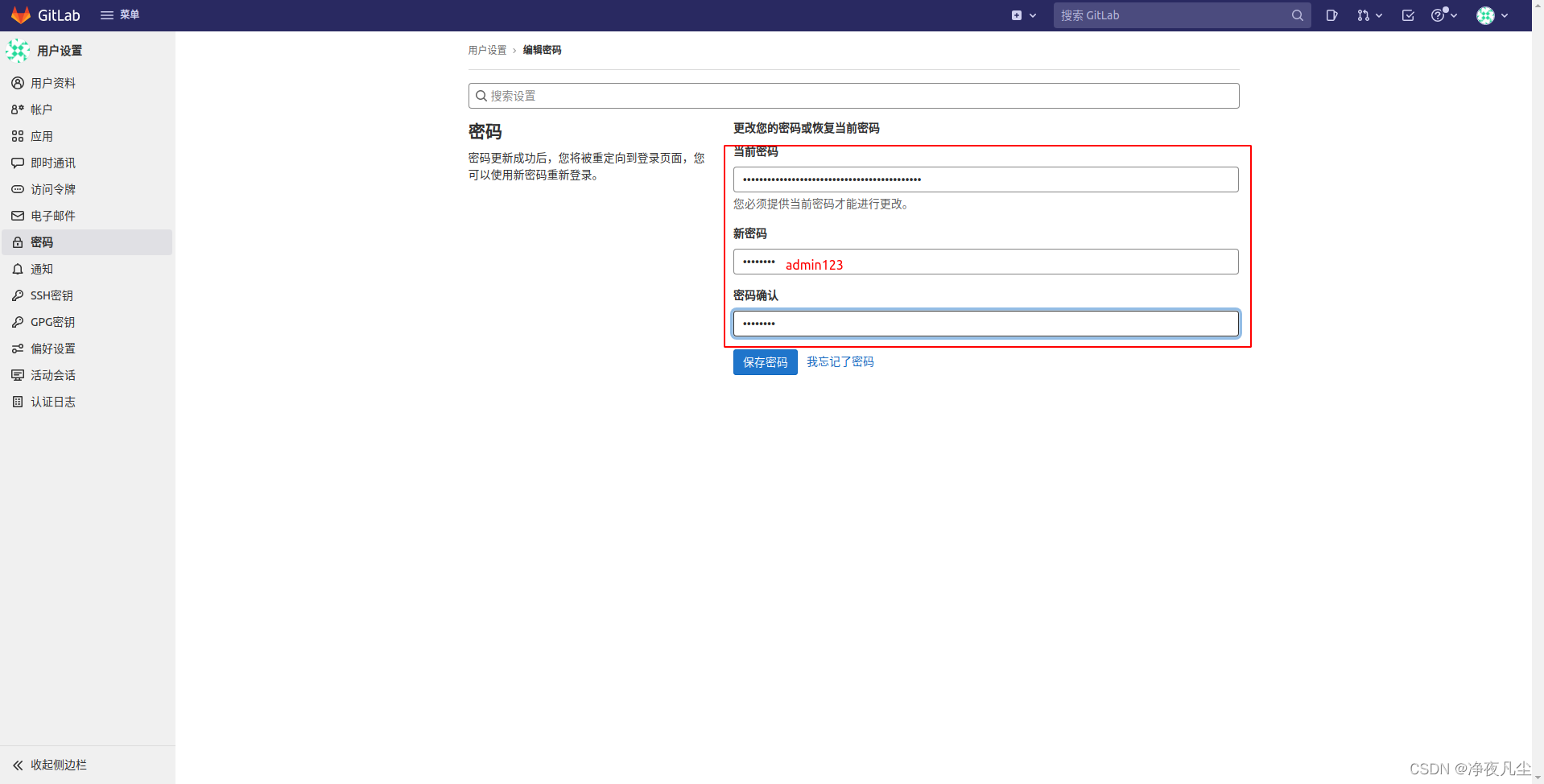Open 帐户 in the sidebar
Image resolution: width=1544 pixels, height=784 pixels.
[x=87, y=109]
